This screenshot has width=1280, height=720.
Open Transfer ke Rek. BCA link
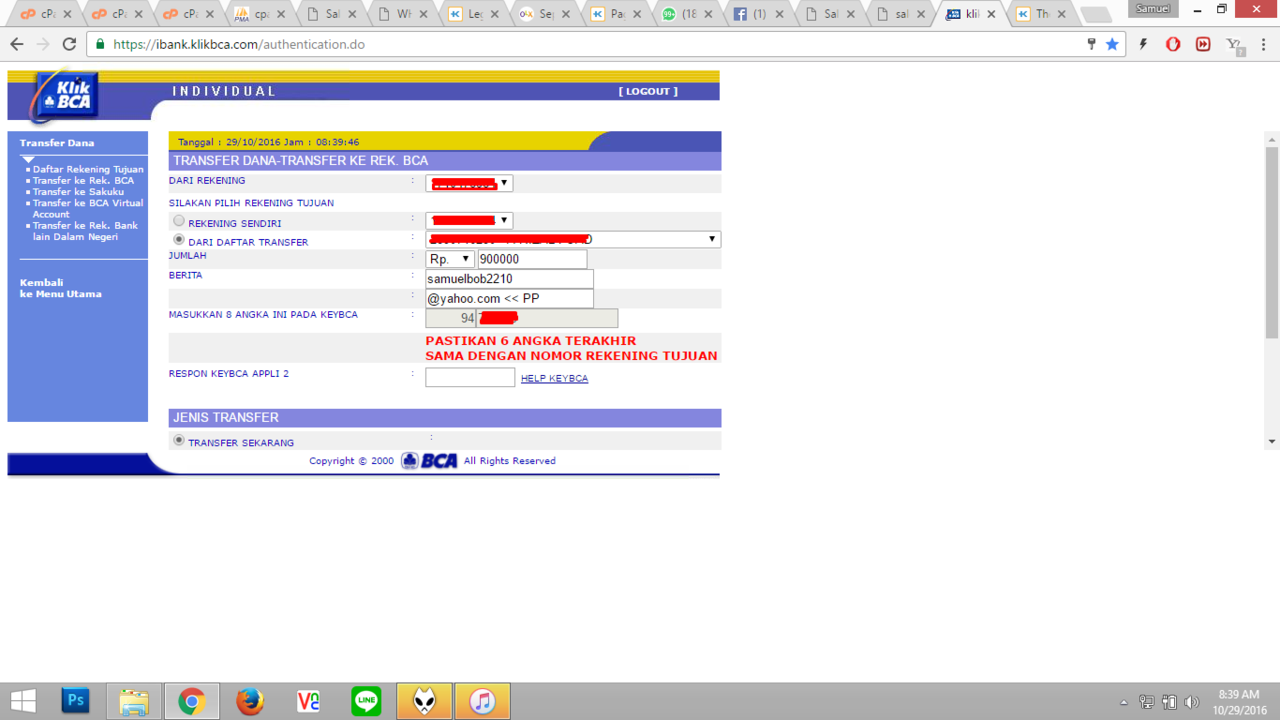click(83, 180)
